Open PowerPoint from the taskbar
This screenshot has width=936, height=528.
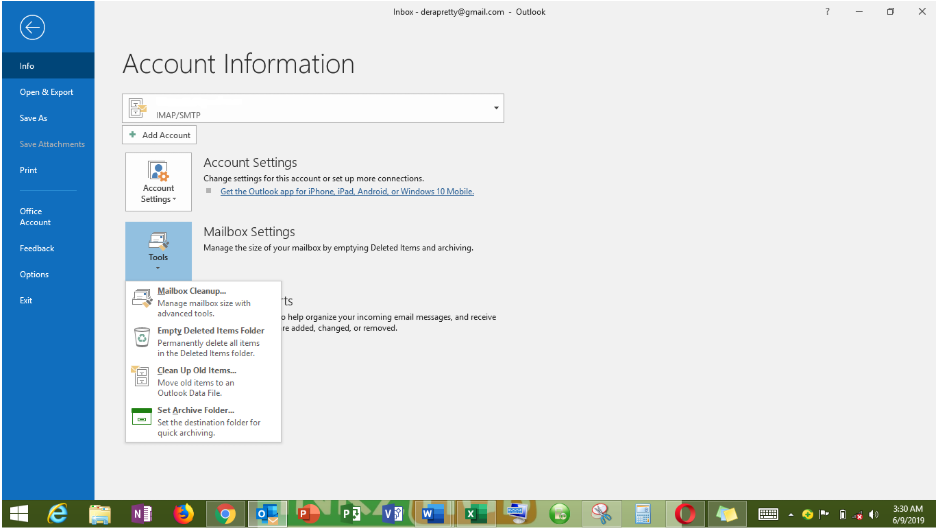(x=309, y=514)
